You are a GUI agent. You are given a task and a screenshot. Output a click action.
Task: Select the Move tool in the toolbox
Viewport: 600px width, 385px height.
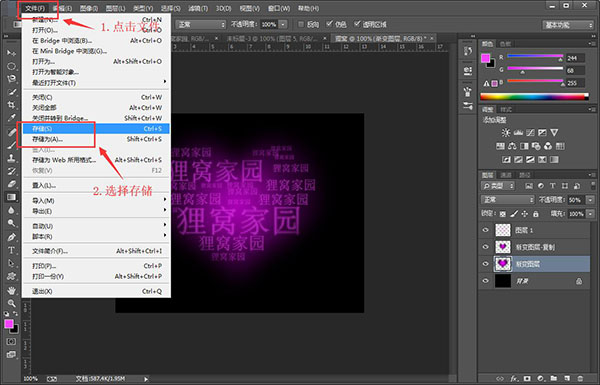coord(11,53)
